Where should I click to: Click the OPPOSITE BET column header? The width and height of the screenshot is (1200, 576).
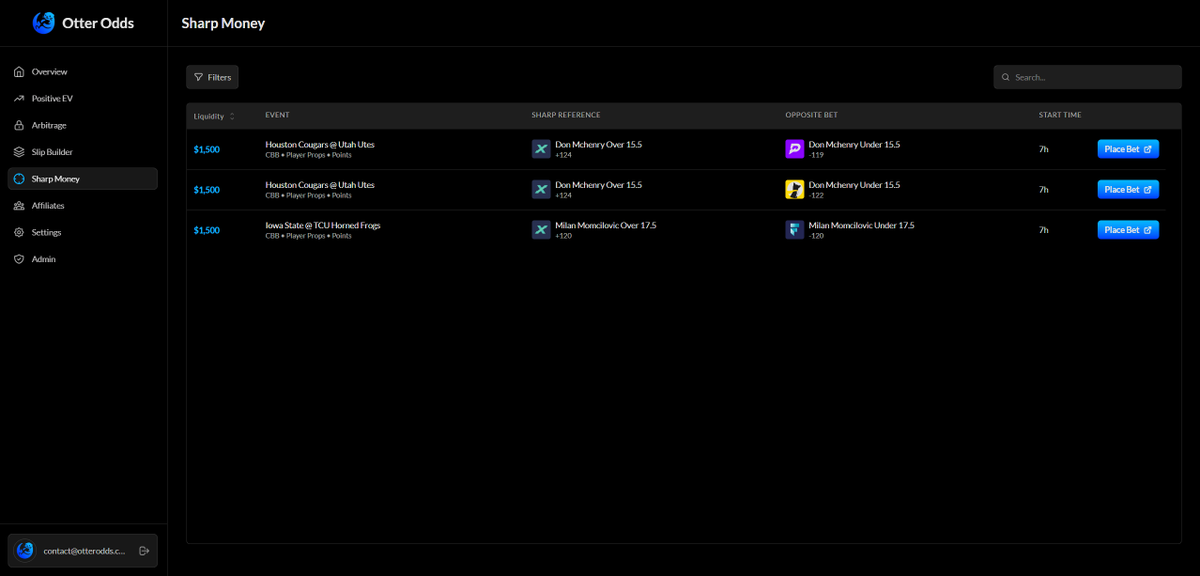point(811,115)
